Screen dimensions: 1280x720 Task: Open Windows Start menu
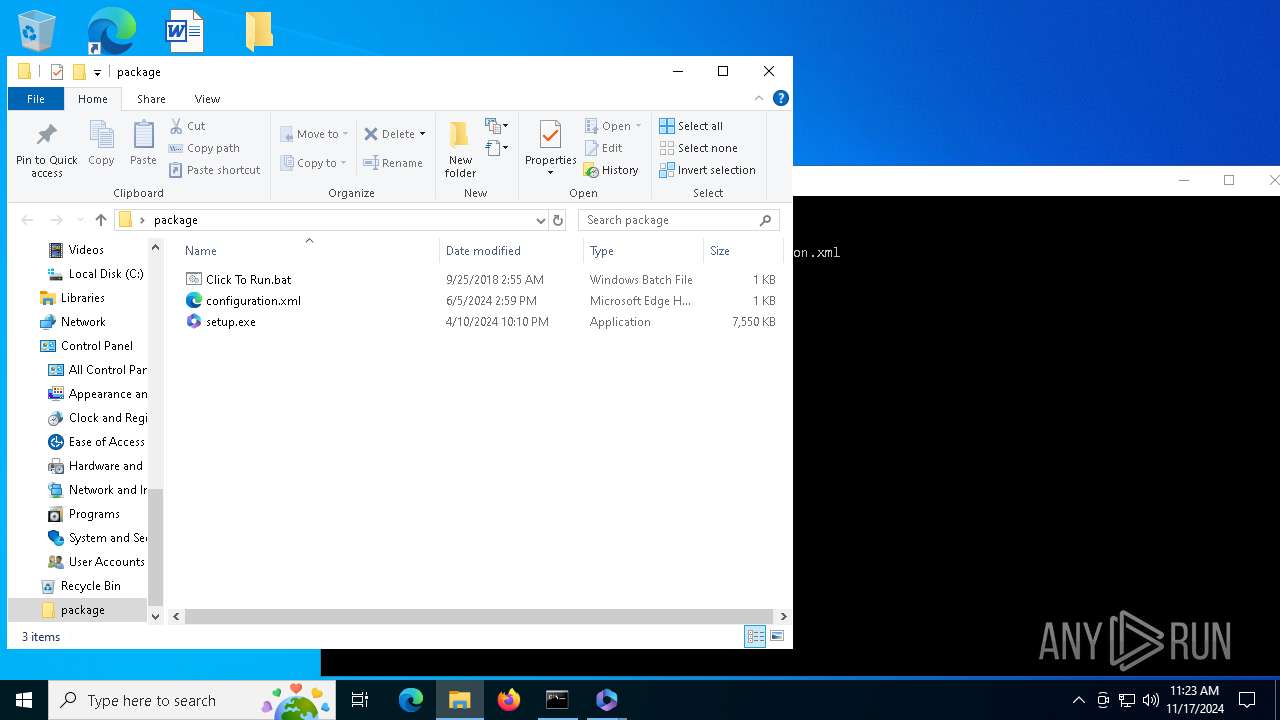(24, 700)
